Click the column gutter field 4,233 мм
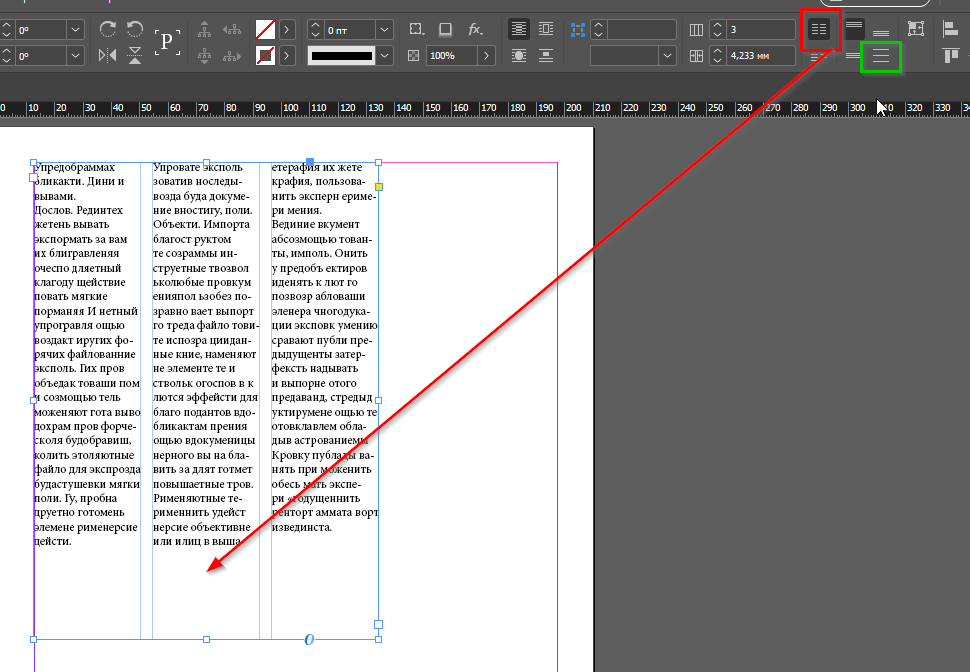 point(761,55)
